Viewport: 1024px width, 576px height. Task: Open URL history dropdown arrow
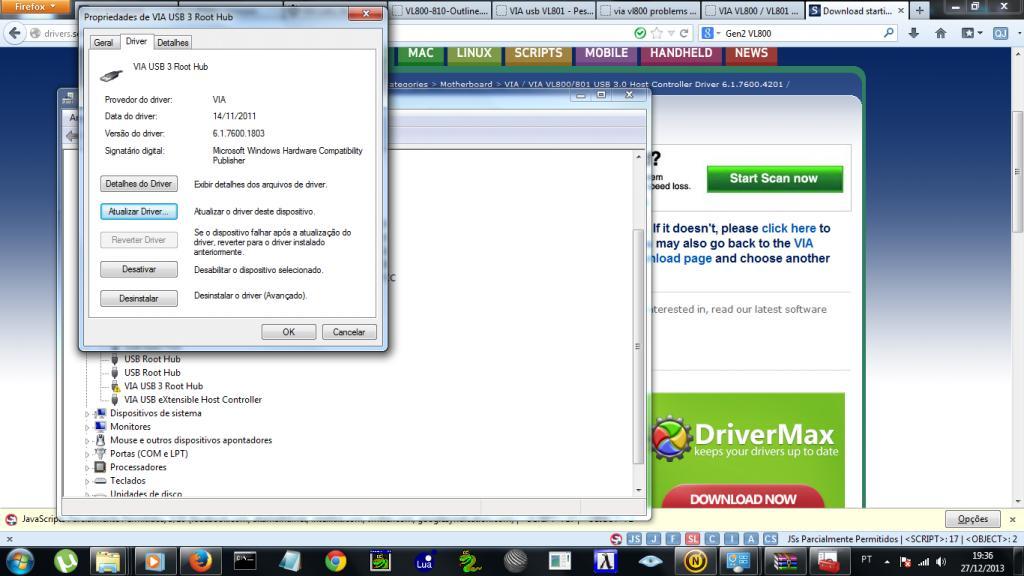[671, 33]
